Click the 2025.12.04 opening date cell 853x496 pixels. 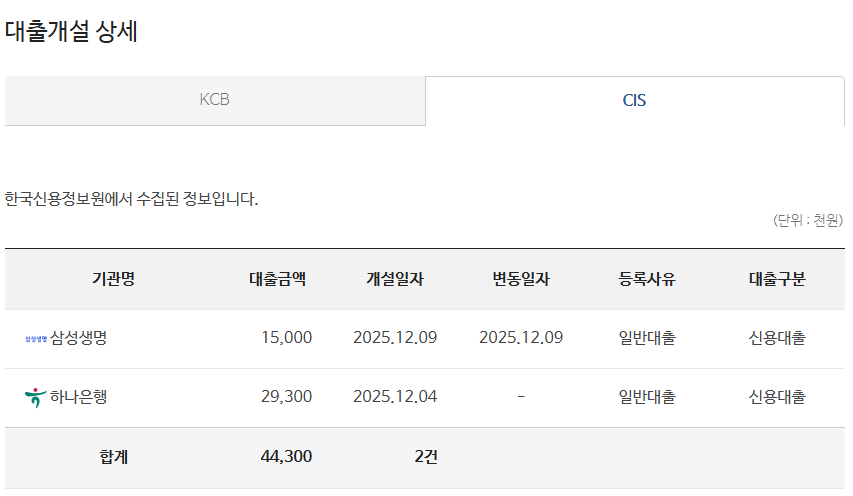[x=395, y=397]
